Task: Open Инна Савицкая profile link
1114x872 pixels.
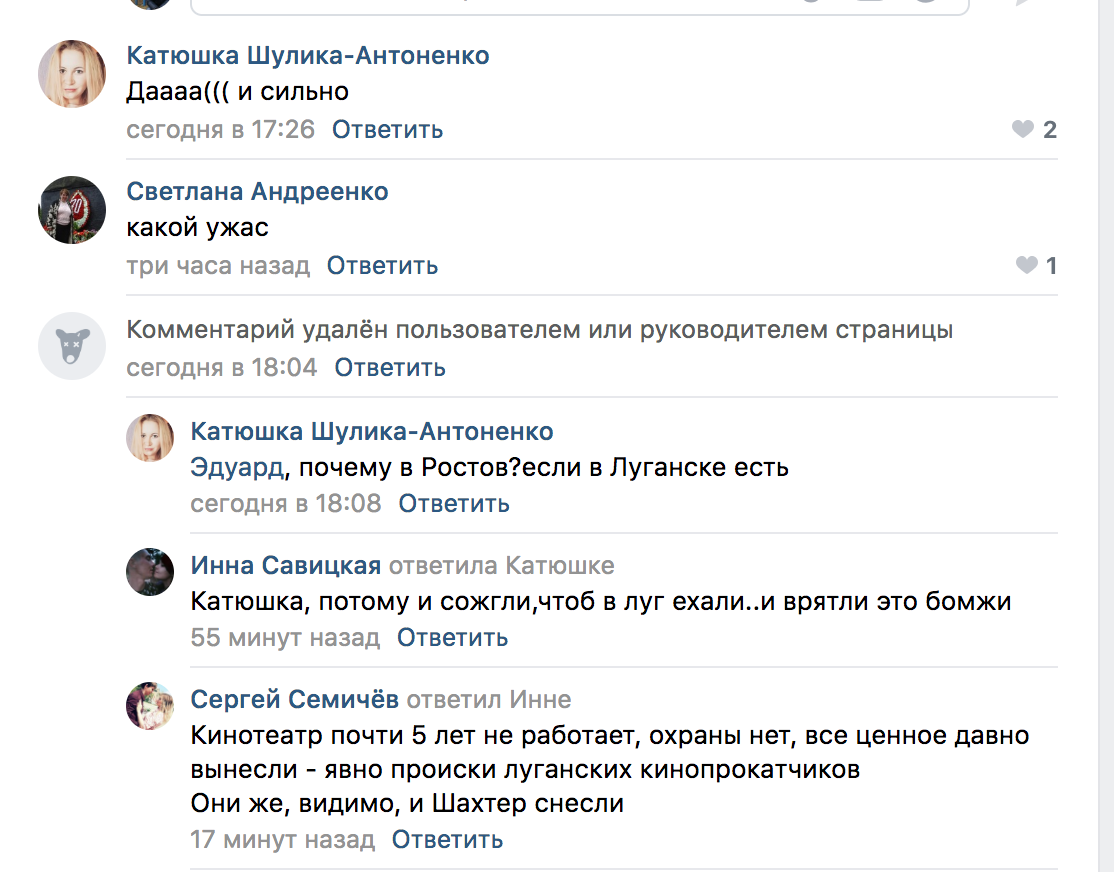Action: [x=286, y=565]
